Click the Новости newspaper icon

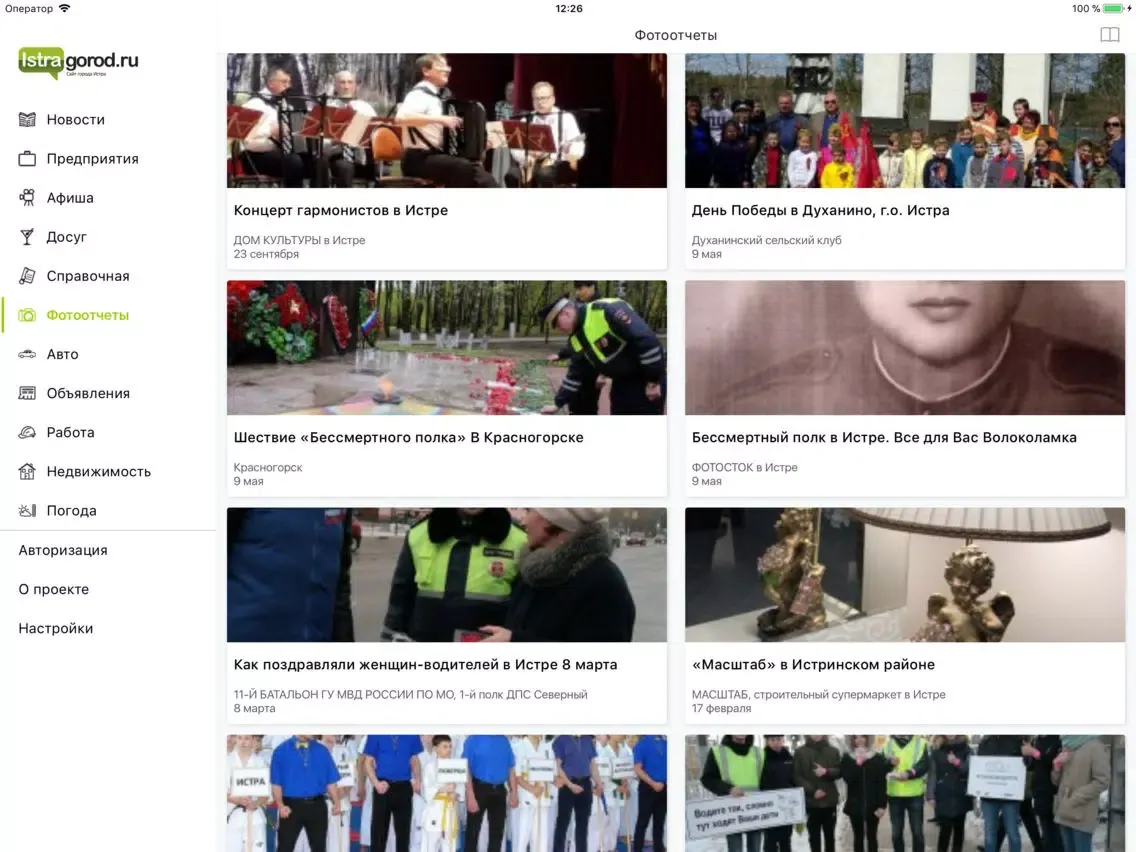coord(27,120)
